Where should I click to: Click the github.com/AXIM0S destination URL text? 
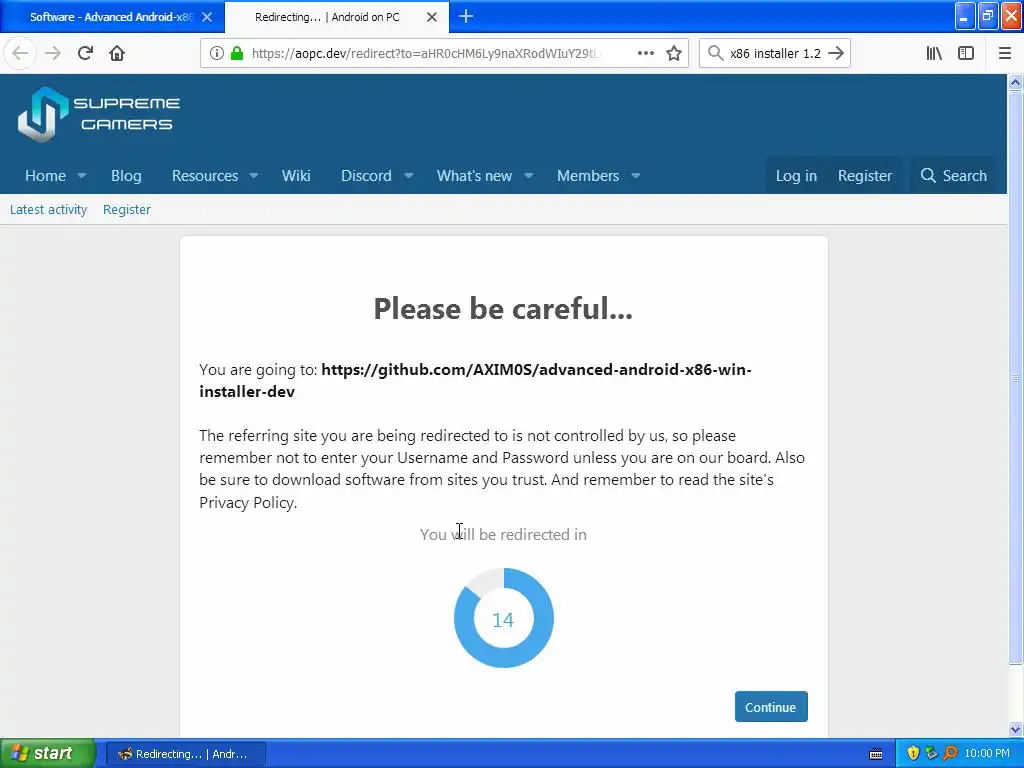click(475, 381)
